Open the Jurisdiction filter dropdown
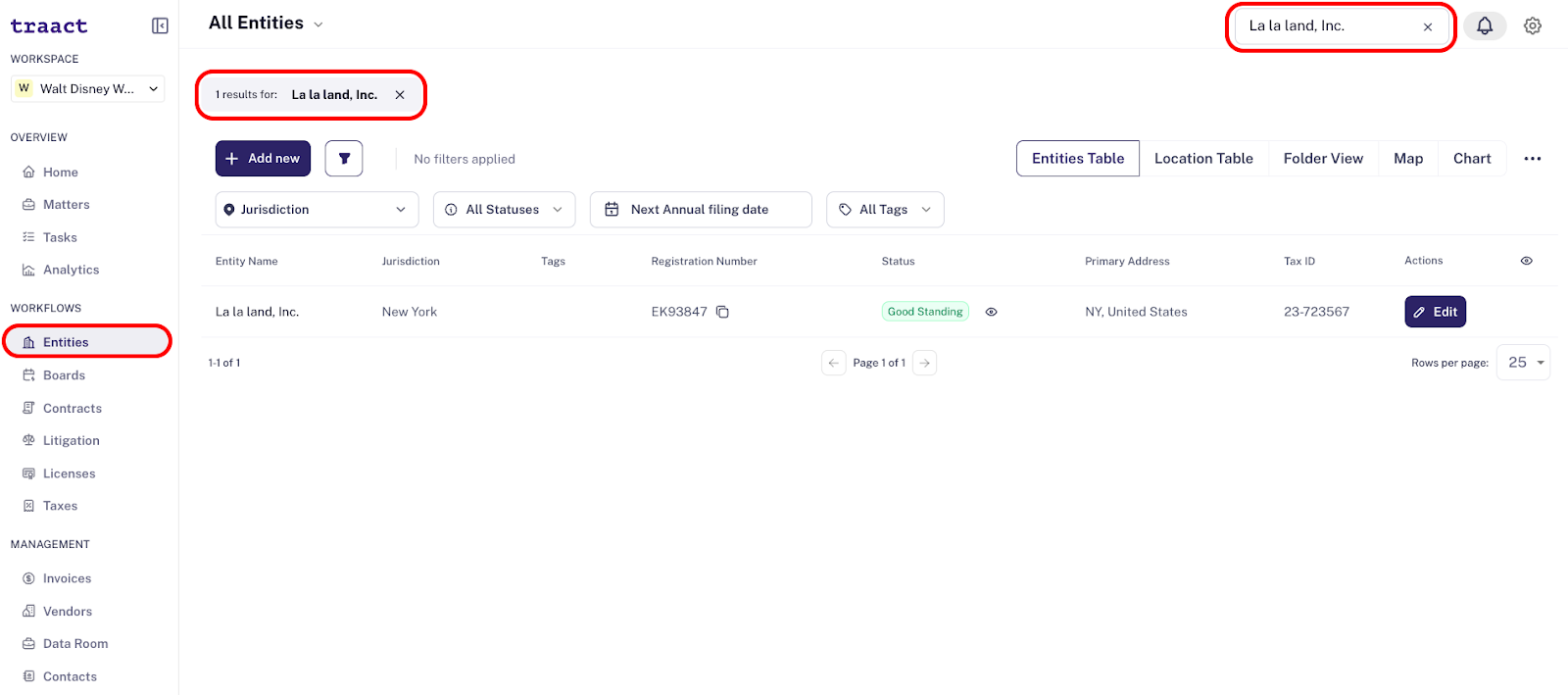Screen dimensions: 1568x695 tap(317, 210)
